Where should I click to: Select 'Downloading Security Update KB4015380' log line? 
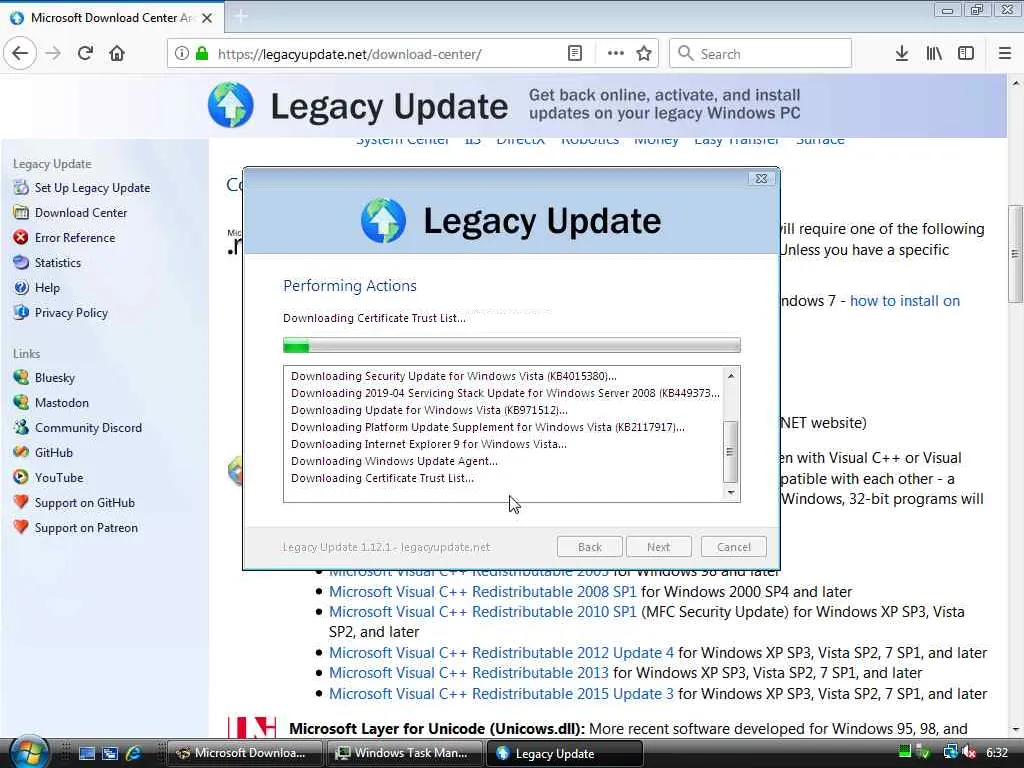coord(453,376)
